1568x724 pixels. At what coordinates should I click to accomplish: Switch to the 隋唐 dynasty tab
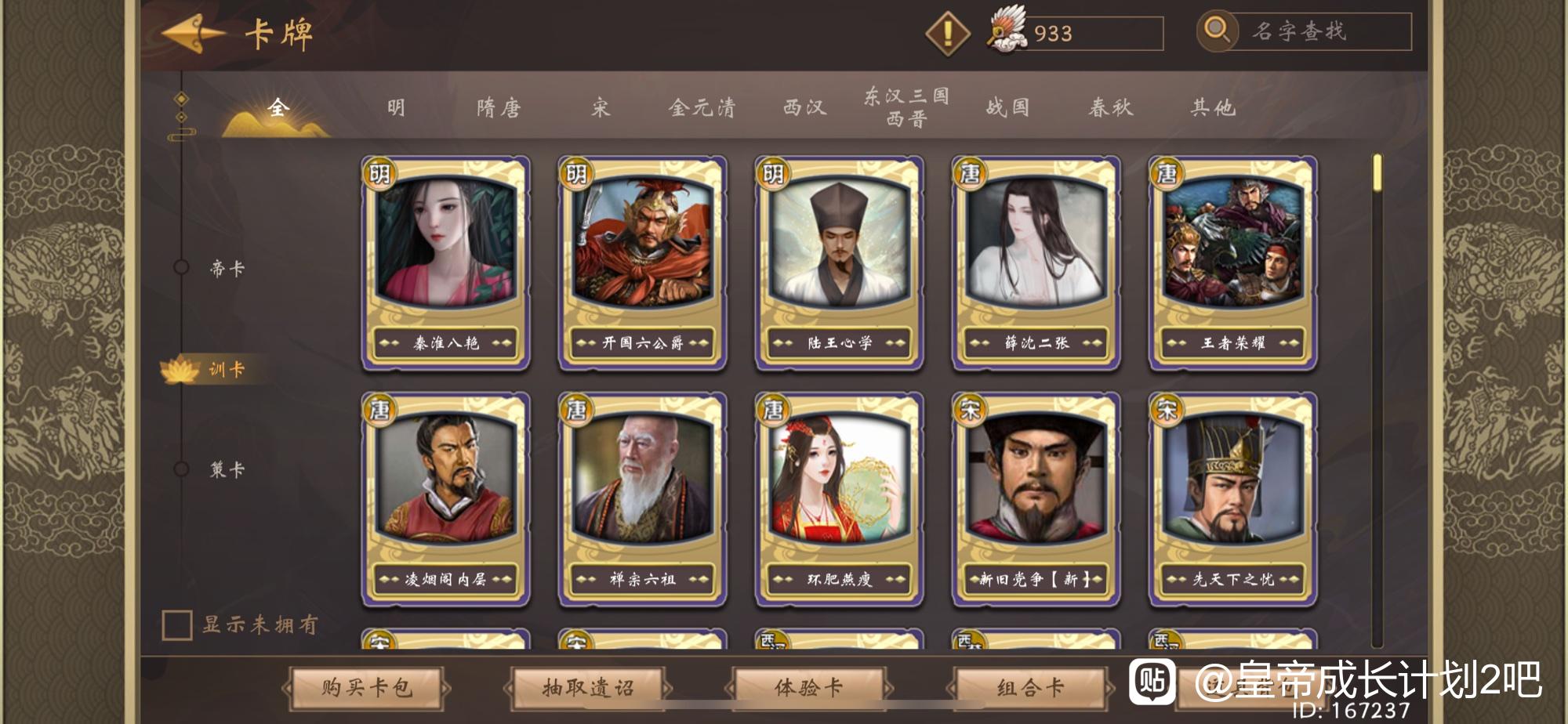(x=499, y=107)
